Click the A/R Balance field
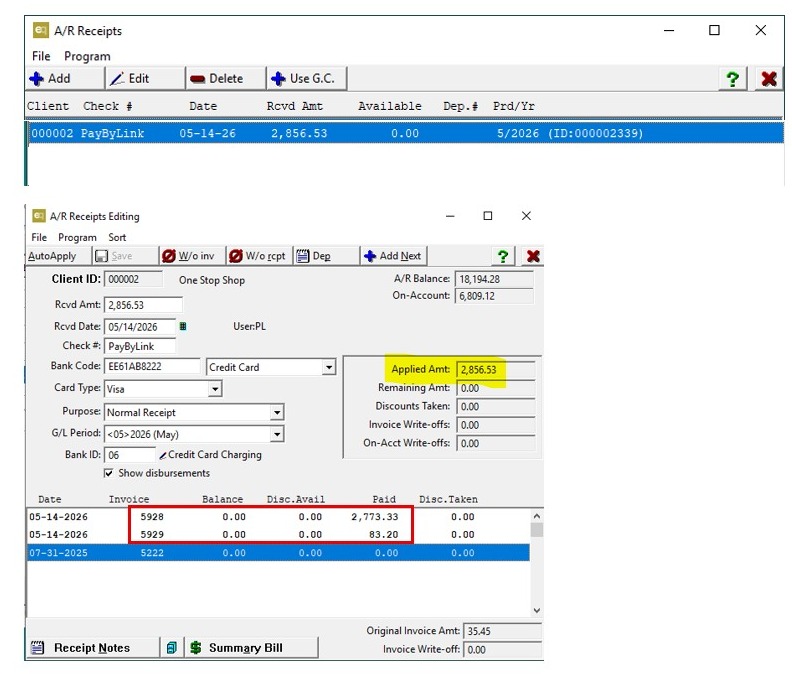 click(494, 279)
